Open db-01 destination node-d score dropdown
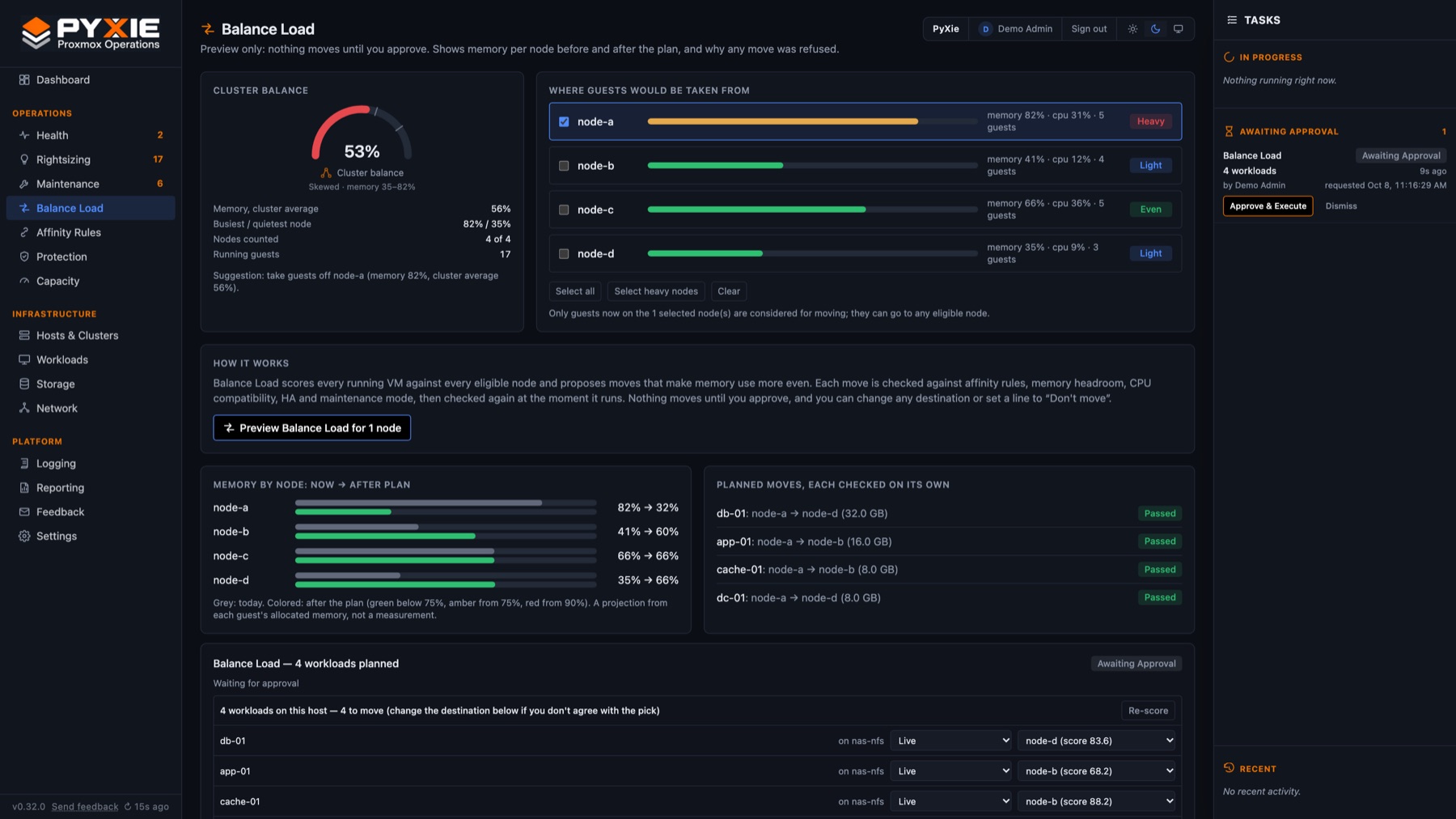The width and height of the screenshot is (1456, 819). tap(1096, 740)
